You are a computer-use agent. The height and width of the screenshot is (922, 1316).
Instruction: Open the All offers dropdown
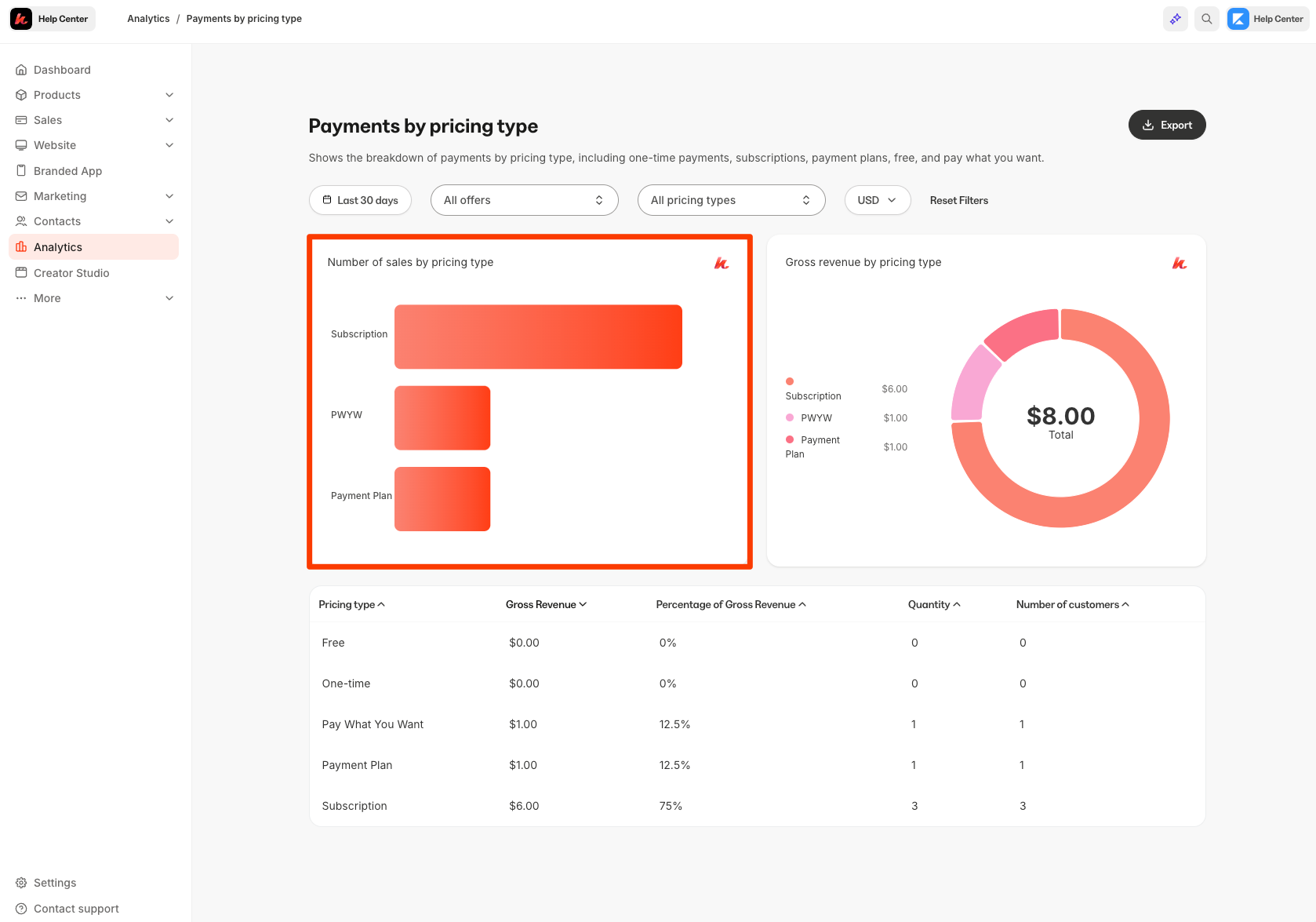[x=524, y=200]
